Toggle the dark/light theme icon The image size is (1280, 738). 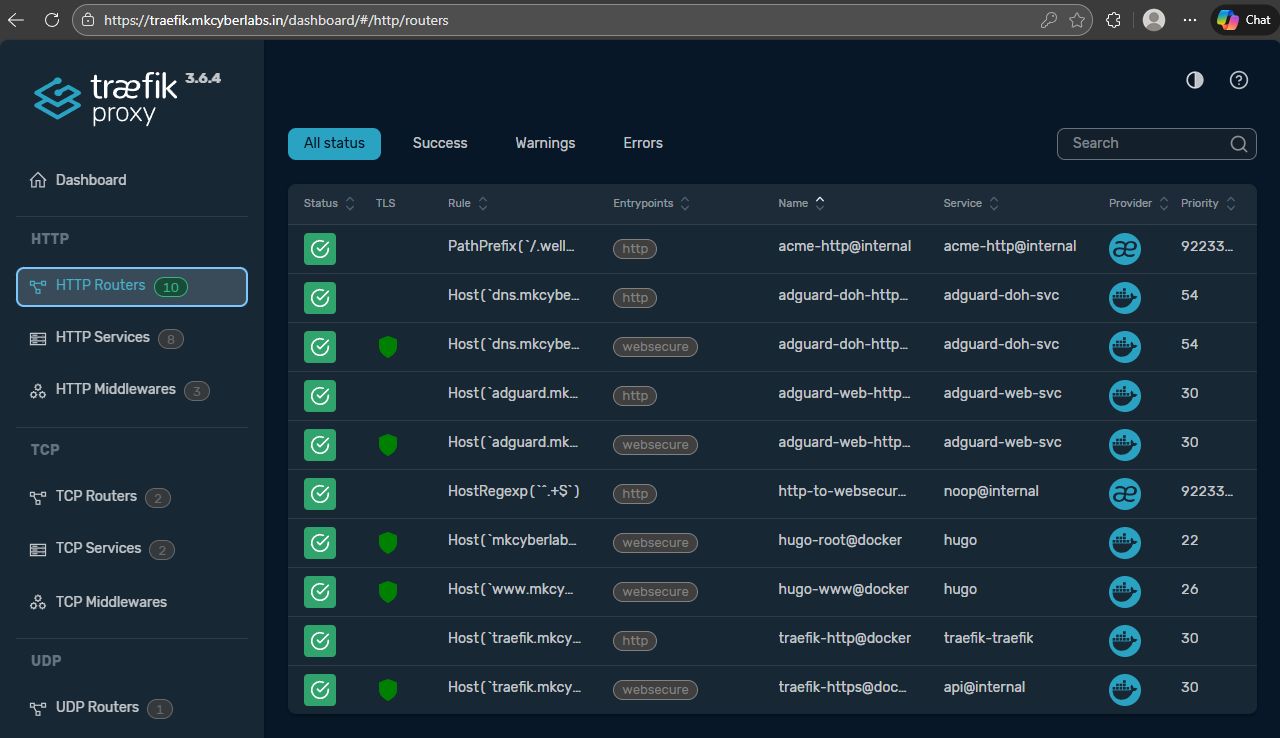1195,80
